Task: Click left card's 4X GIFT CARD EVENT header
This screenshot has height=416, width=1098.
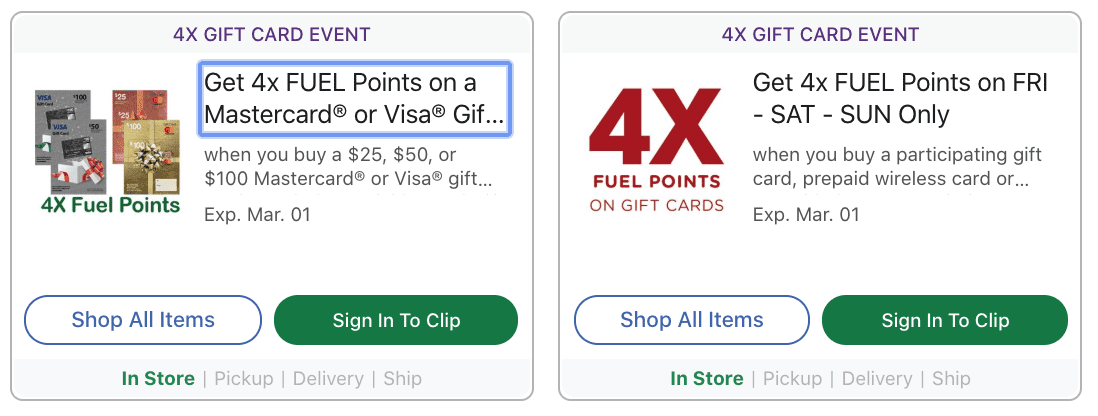Action: tap(272, 34)
